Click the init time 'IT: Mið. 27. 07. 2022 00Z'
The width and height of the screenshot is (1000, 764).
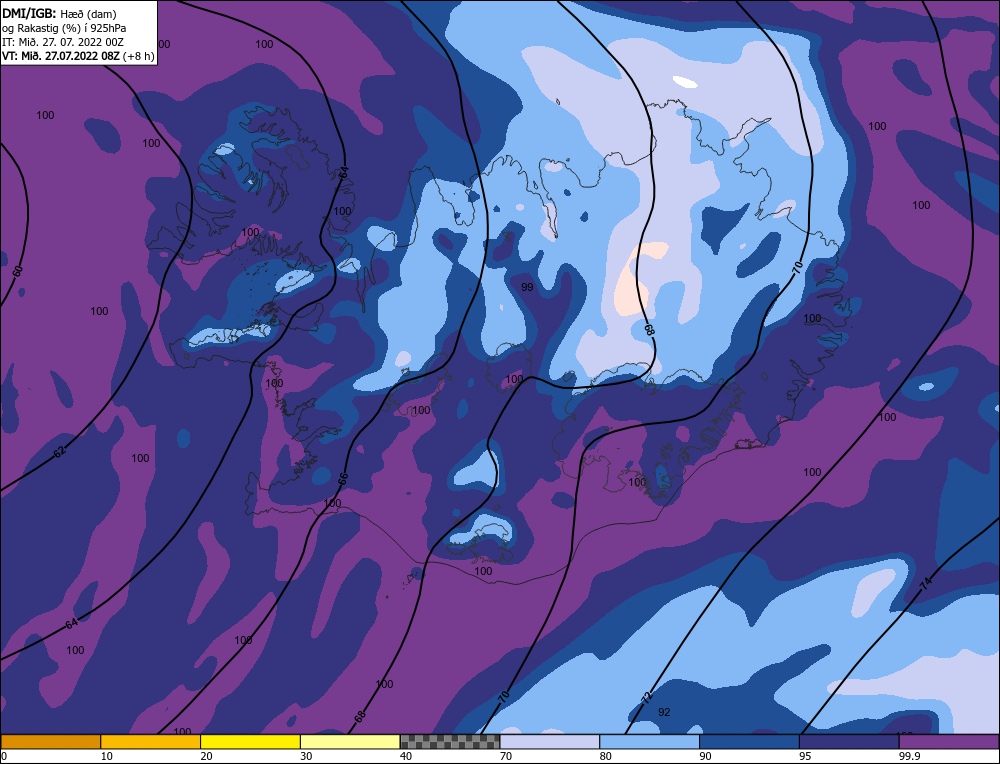coord(62,42)
